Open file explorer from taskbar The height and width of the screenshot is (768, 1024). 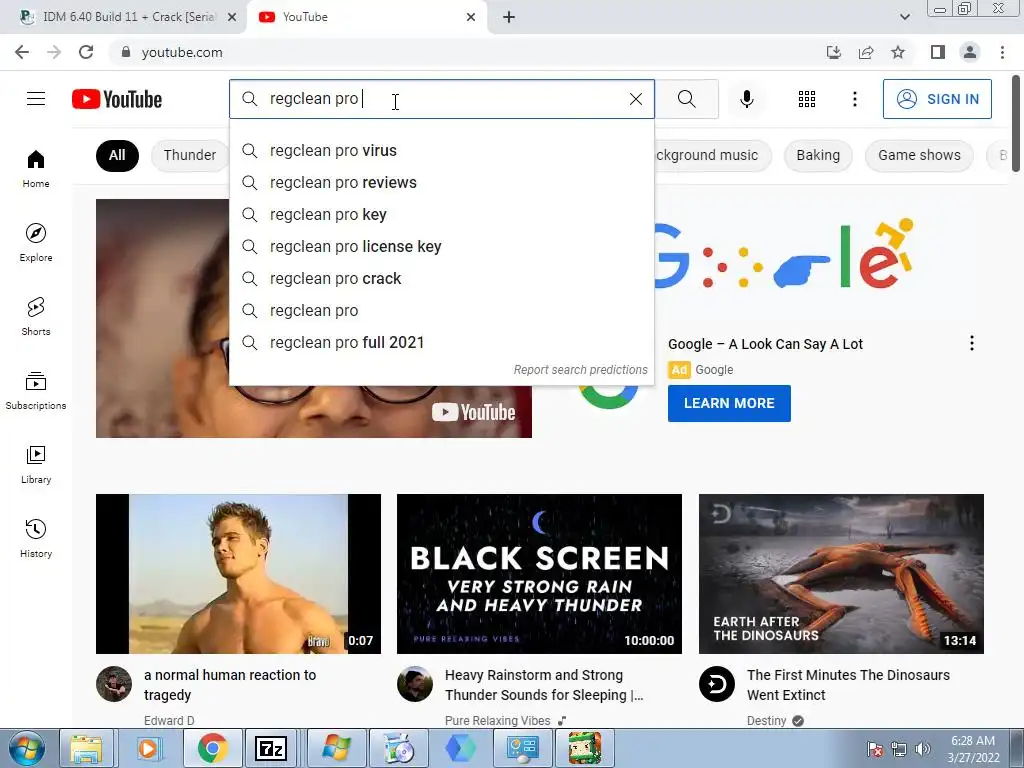tap(87, 748)
